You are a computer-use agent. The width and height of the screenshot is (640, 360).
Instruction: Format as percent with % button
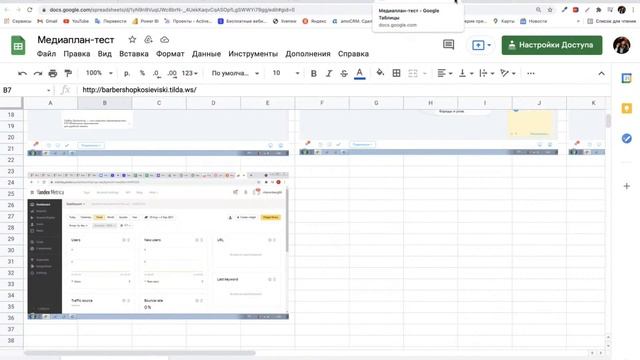tap(142, 73)
